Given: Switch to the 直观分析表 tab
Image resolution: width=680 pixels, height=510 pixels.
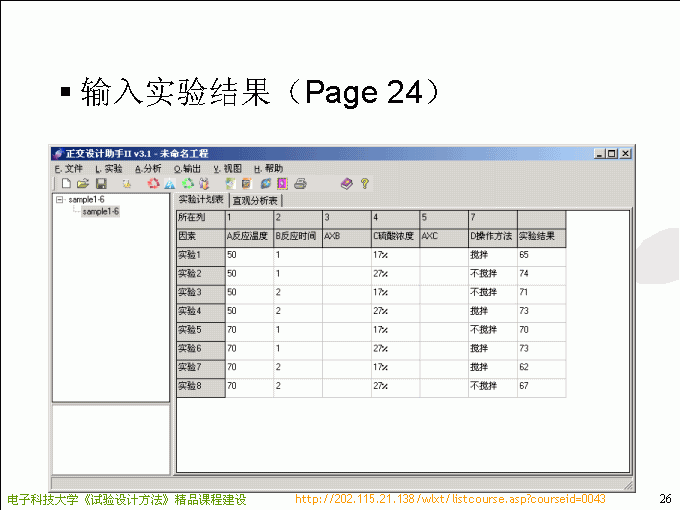Looking at the screenshot, I should point(255,200).
